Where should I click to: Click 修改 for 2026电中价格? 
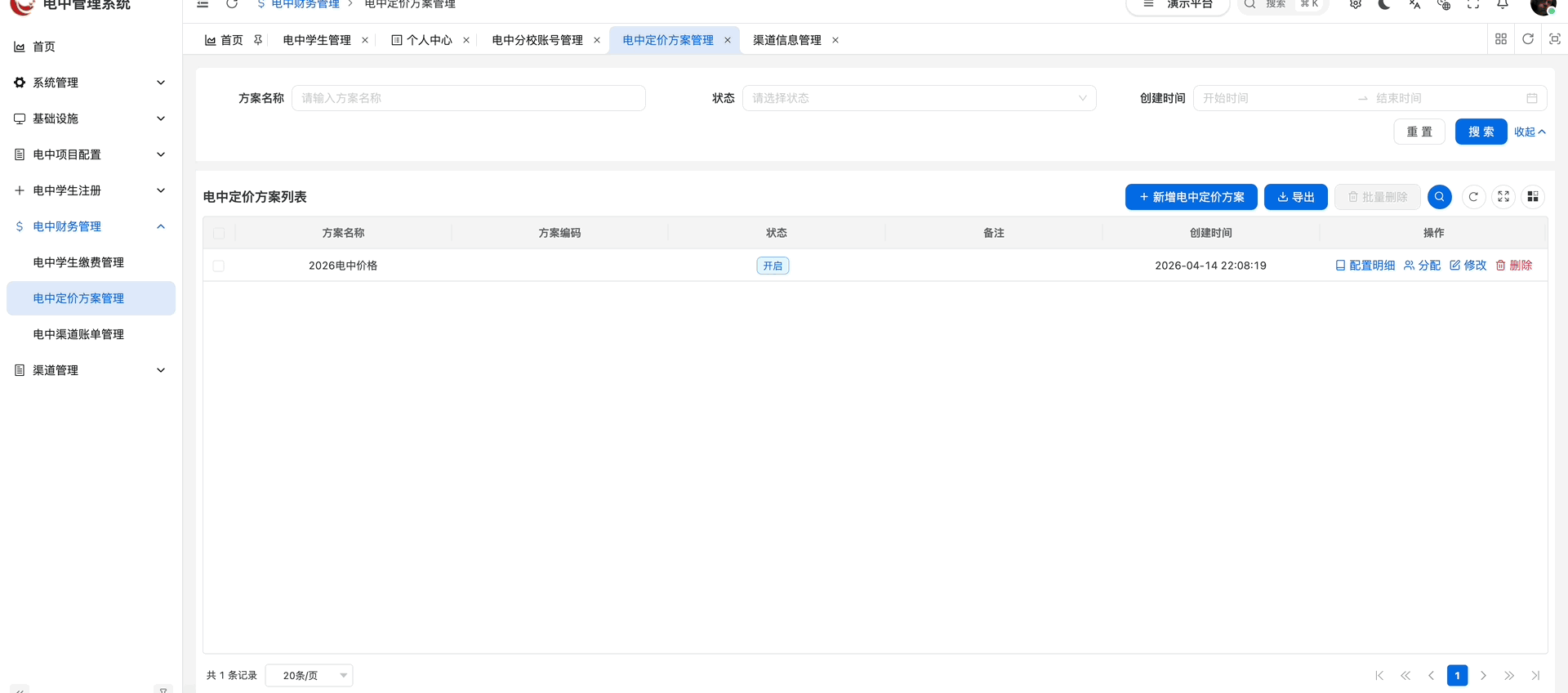coord(1468,266)
